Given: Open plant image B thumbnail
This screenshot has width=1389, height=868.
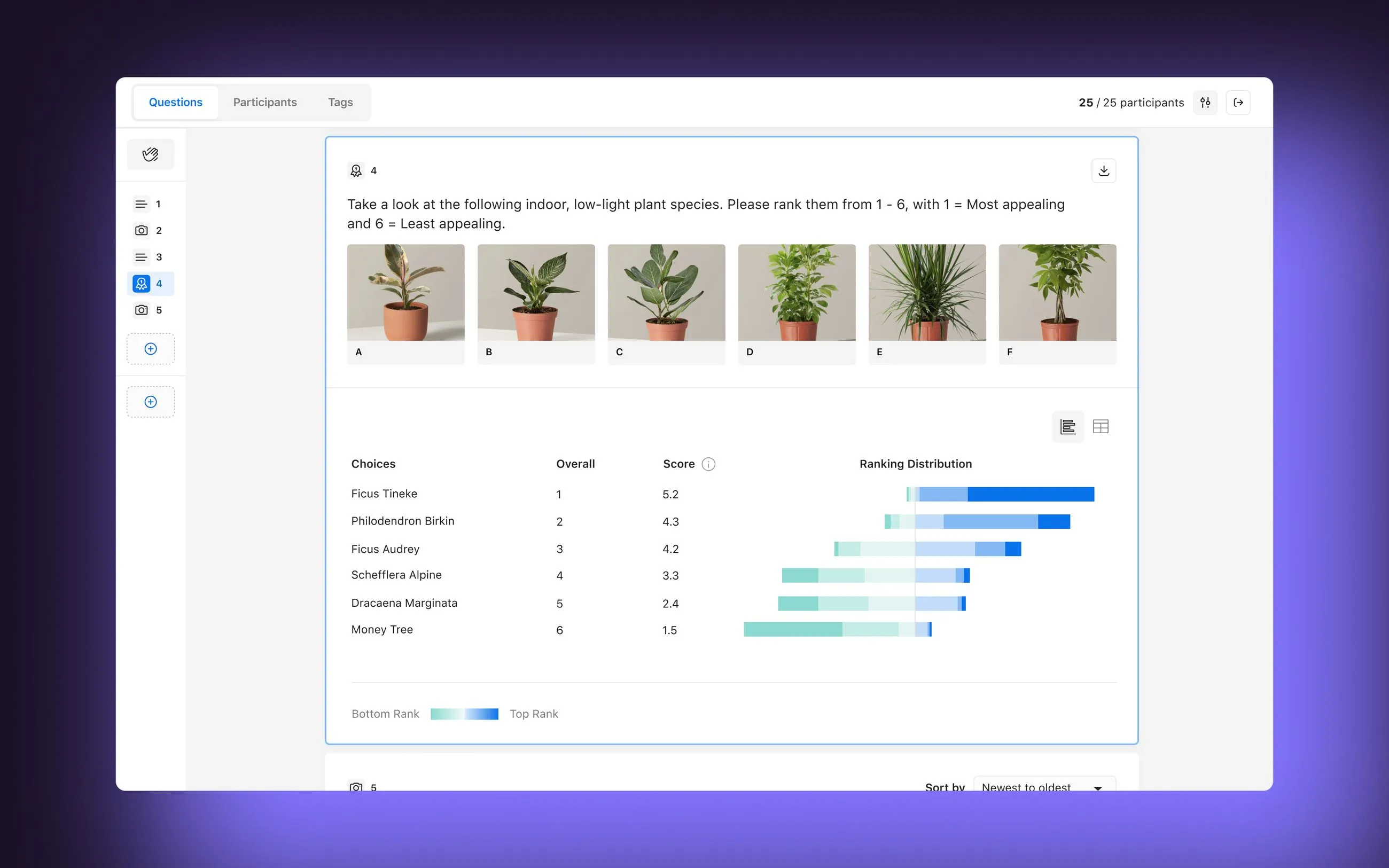Looking at the screenshot, I should pos(536,304).
